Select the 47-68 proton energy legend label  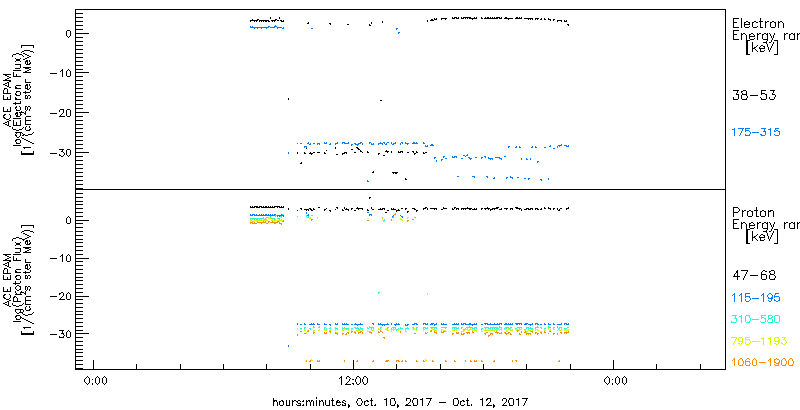click(754, 276)
